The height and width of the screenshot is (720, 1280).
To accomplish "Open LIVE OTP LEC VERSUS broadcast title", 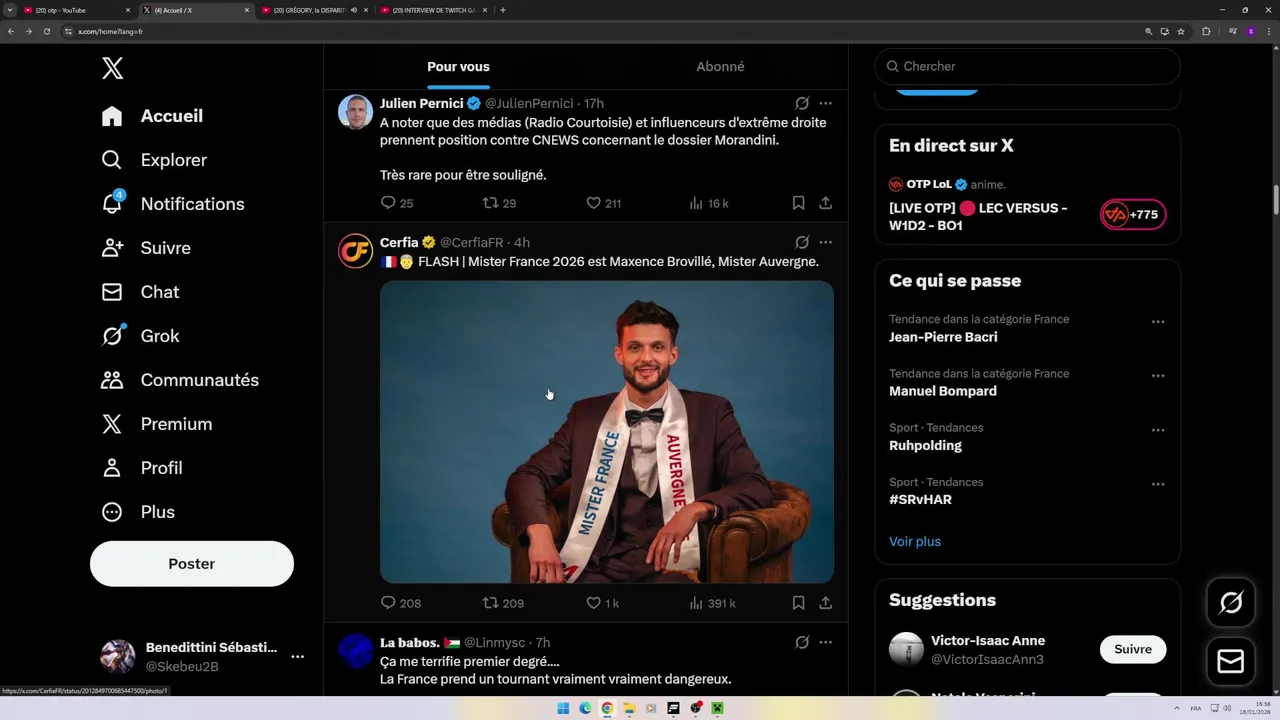I will point(978,217).
